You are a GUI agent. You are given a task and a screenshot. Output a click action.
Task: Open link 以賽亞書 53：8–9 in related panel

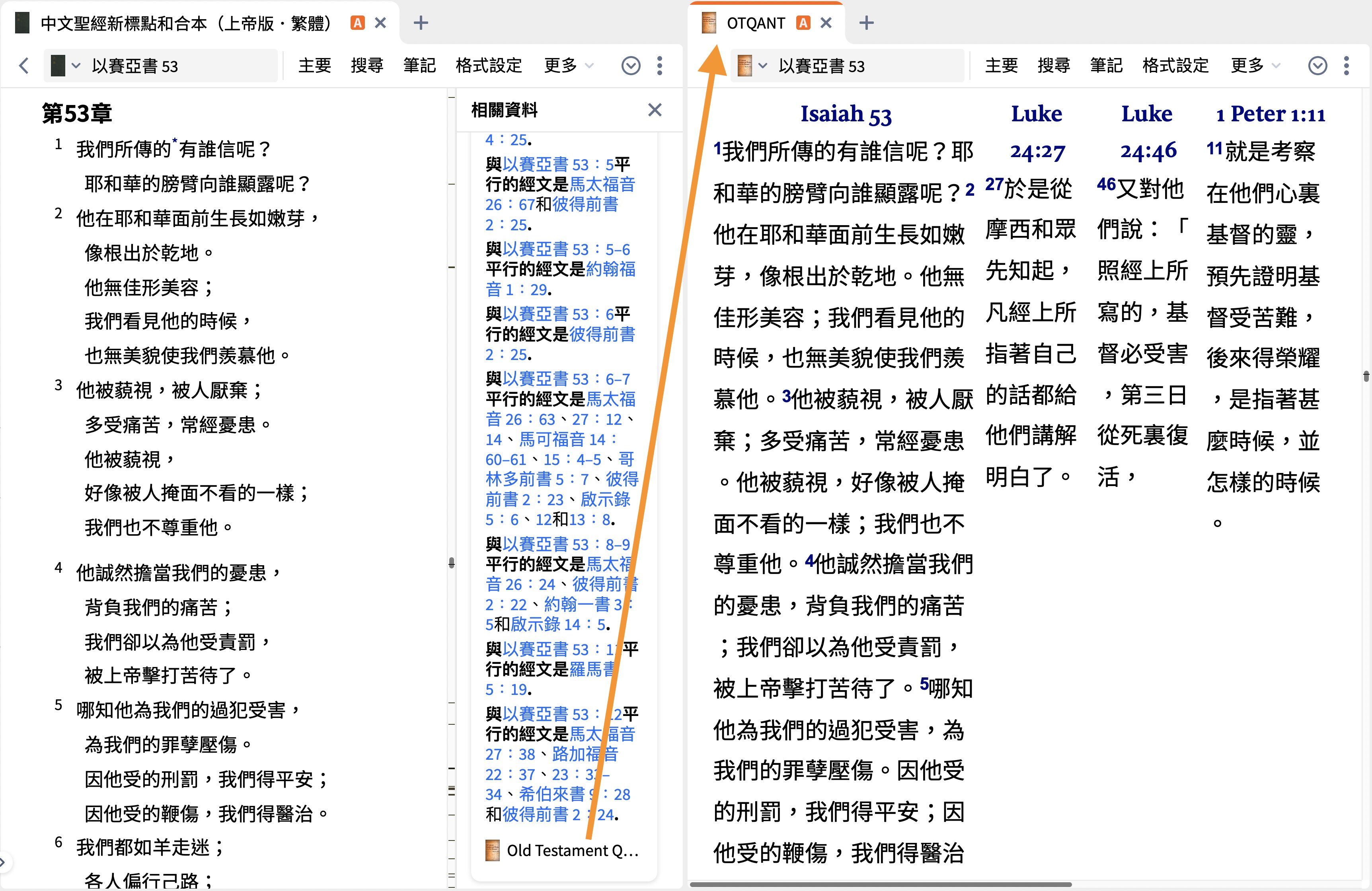(x=566, y=545)
